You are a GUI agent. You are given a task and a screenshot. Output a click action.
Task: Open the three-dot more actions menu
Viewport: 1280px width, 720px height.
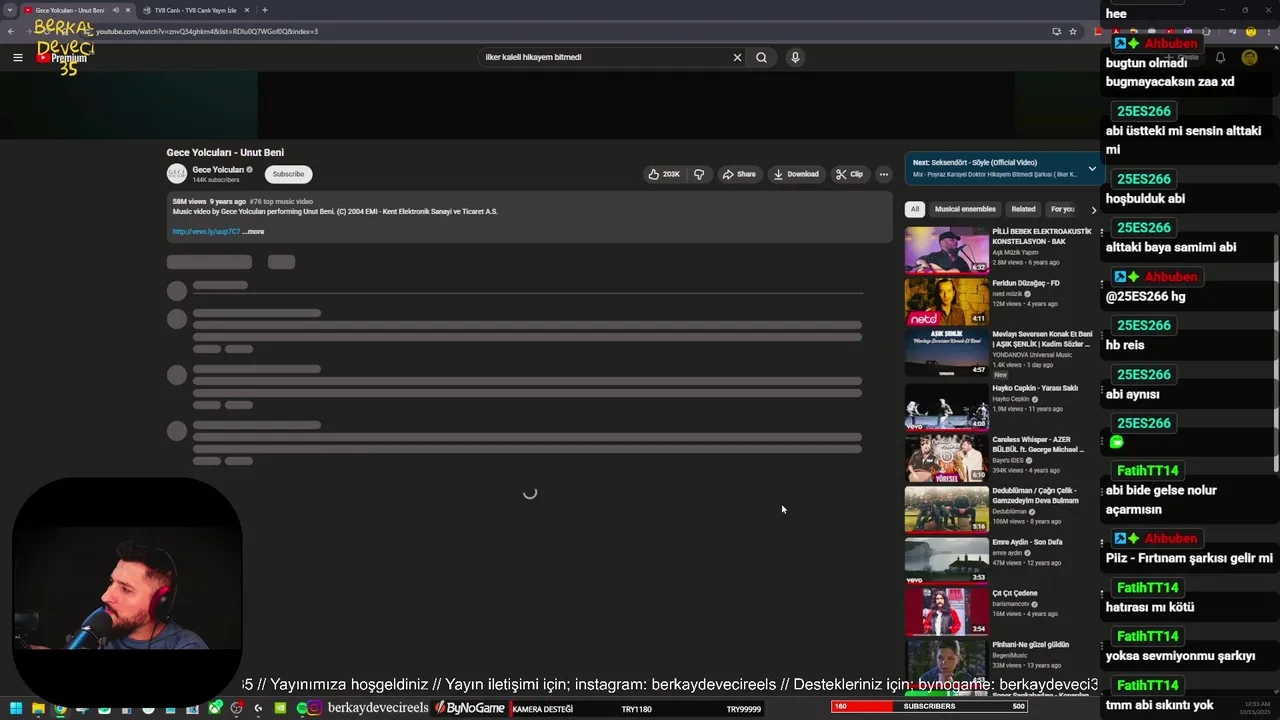[x=883, y=174]
